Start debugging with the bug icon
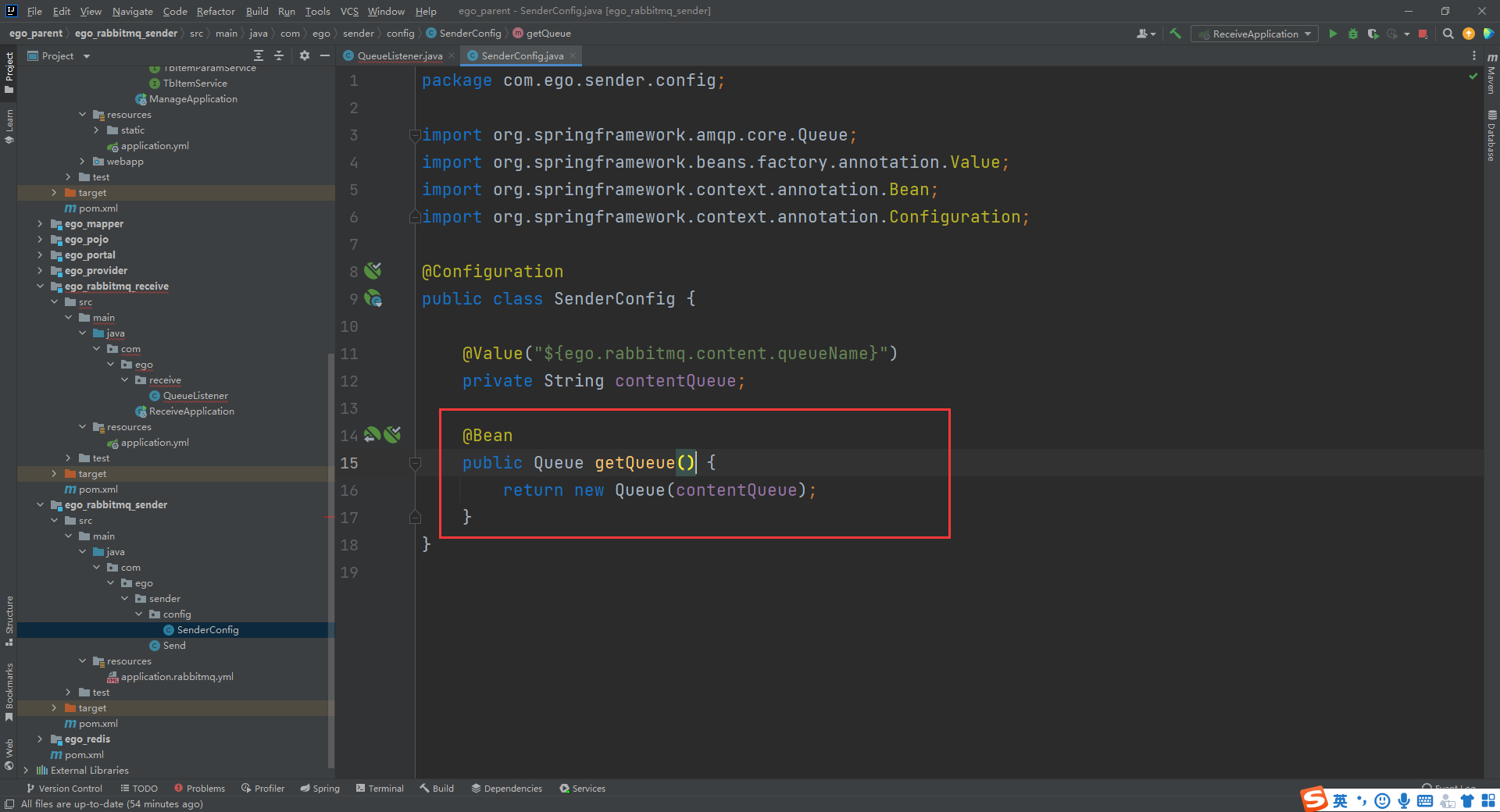 [x=1353, y=34]
